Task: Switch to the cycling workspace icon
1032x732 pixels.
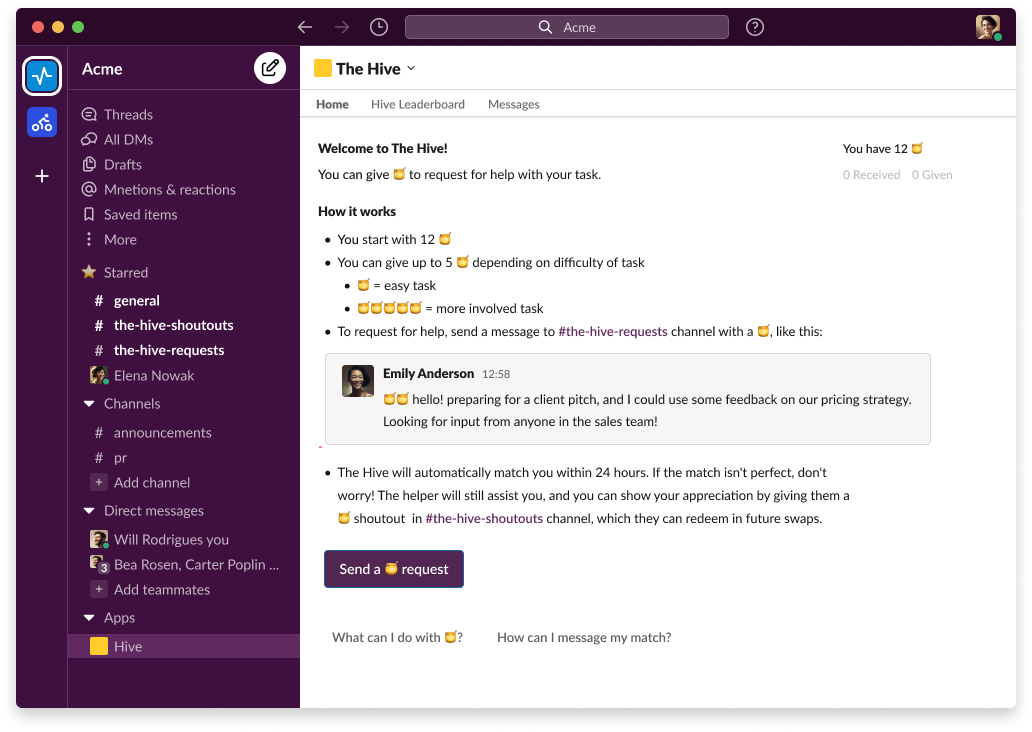Action: point(42,122)
